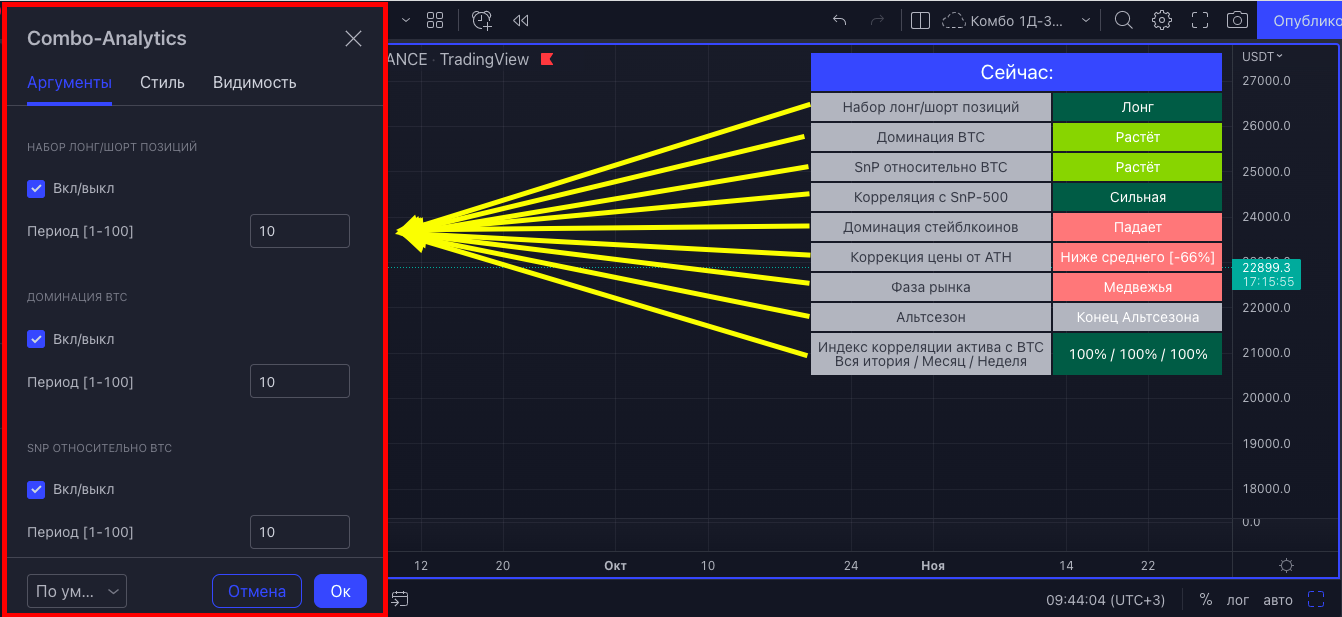1342x617 pixels.
Task: Click the maximize chart icon at bottom right
Action: point(1316,600)
